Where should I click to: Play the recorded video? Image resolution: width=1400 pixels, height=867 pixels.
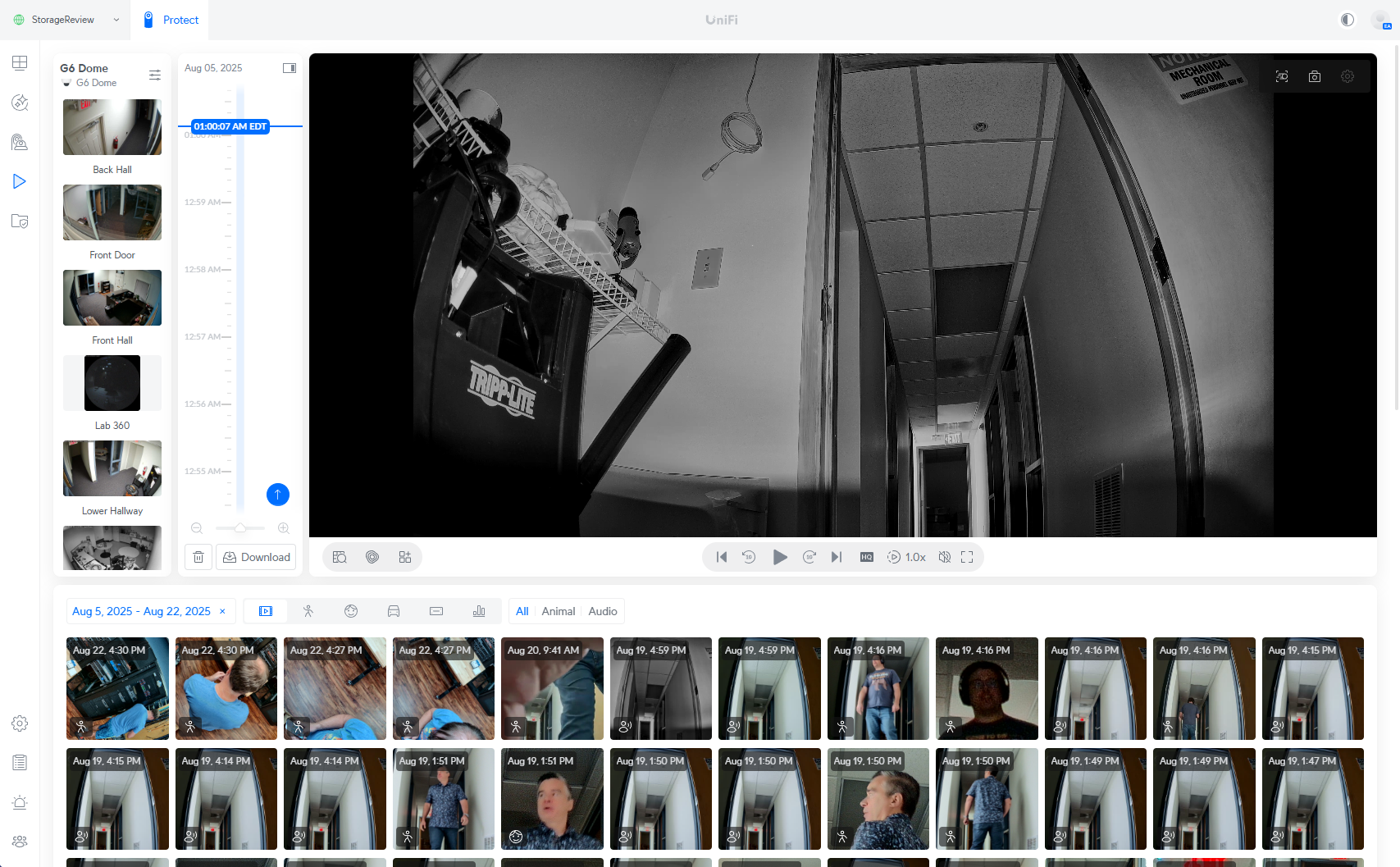pyautogui.click(x=780, y=557)
